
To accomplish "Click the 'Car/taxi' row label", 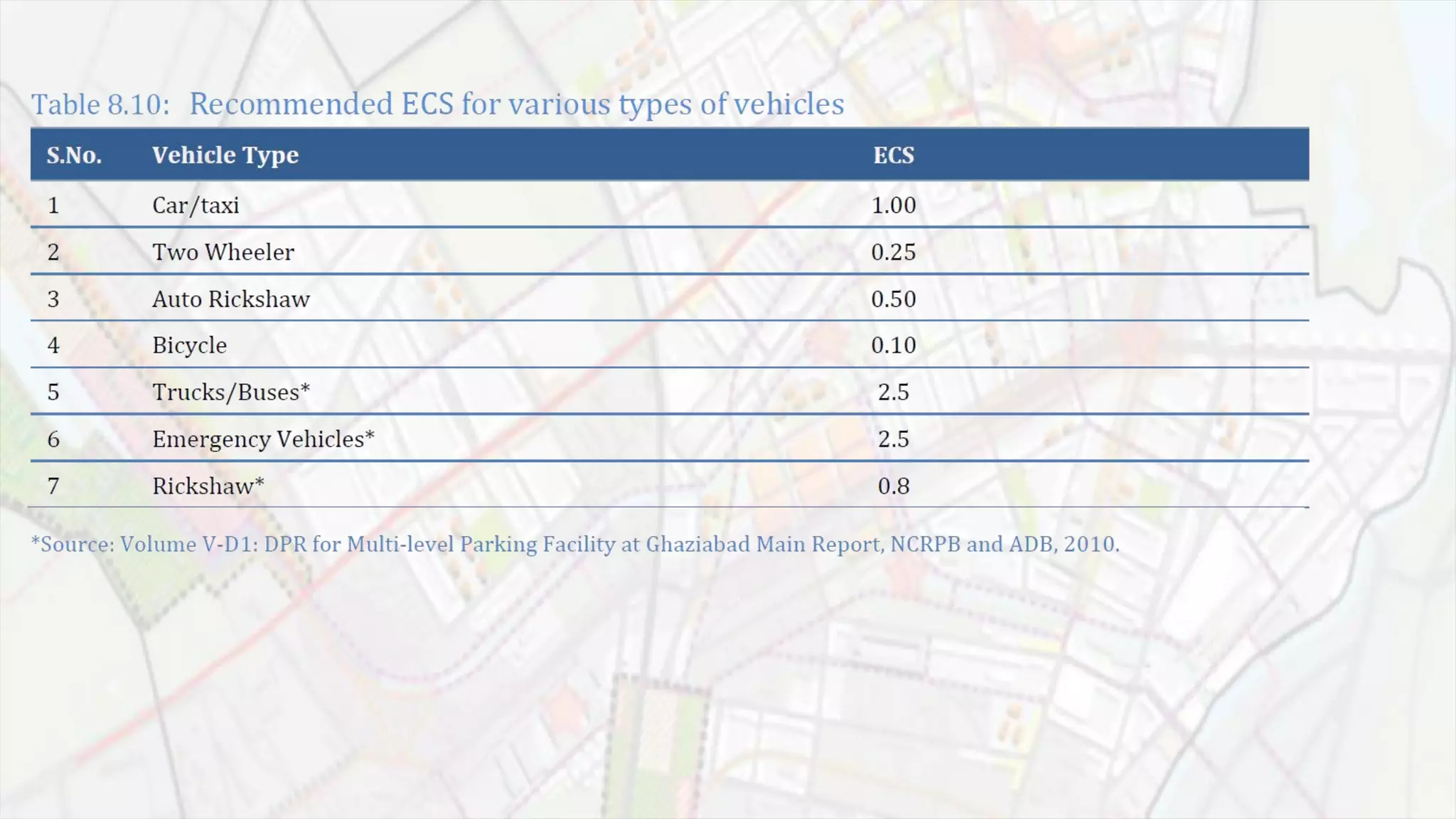I will pyautogui.click(x=196, y=205).
